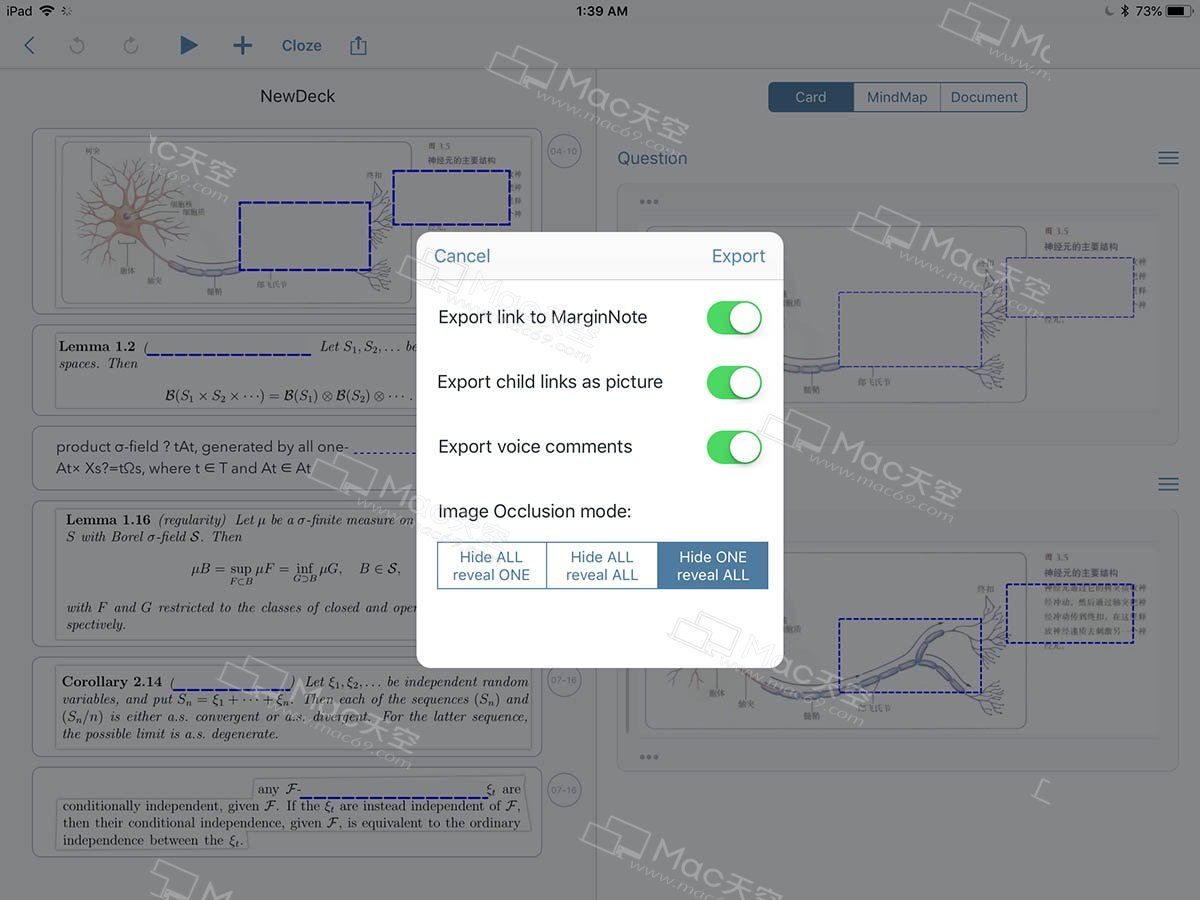Select the product σ-field card
The width and height of the screenshot is (1200, 900).
(286, 458)
